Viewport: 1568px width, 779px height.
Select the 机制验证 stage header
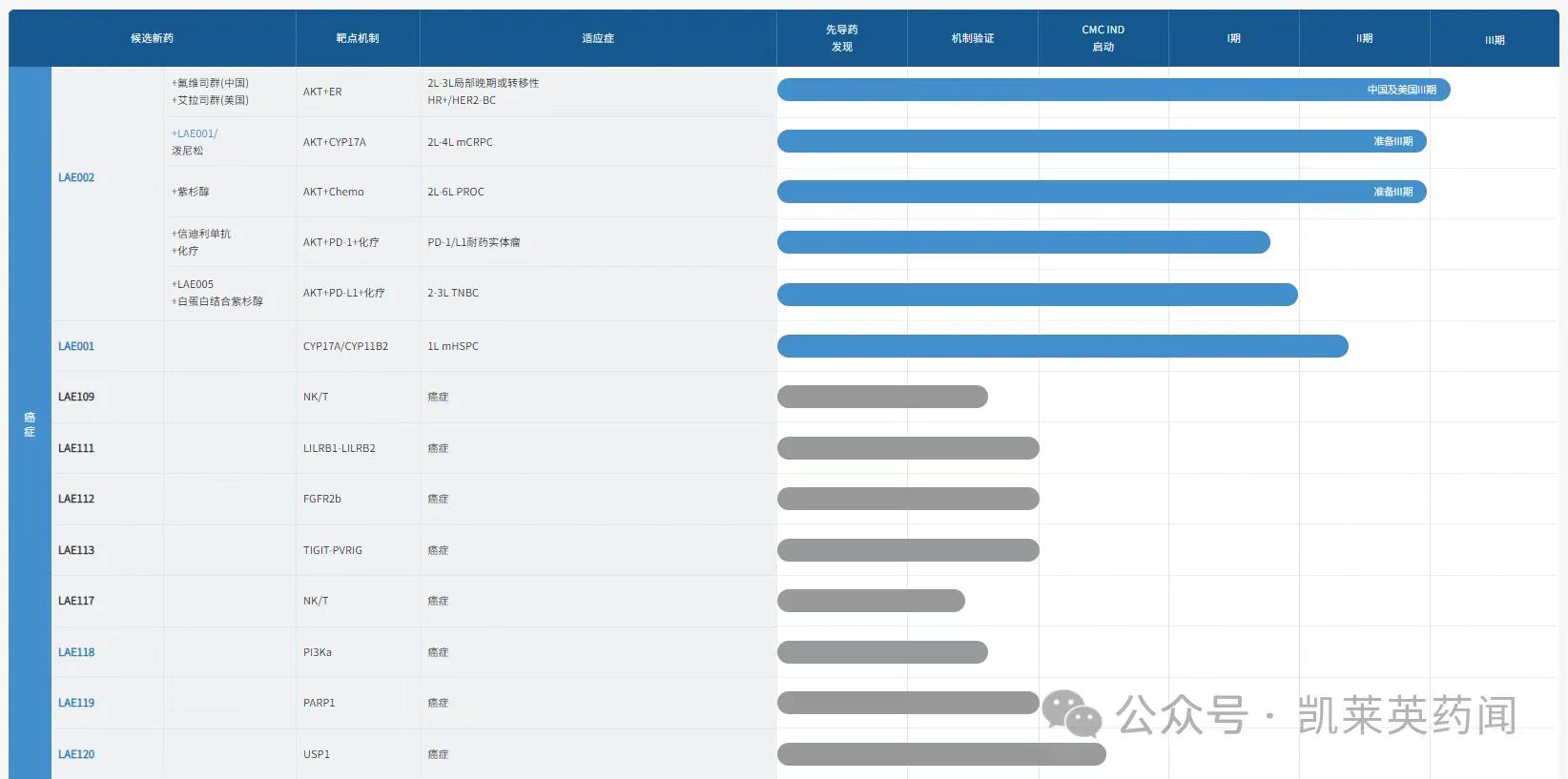pyautogui.click(x=973, y=38)
